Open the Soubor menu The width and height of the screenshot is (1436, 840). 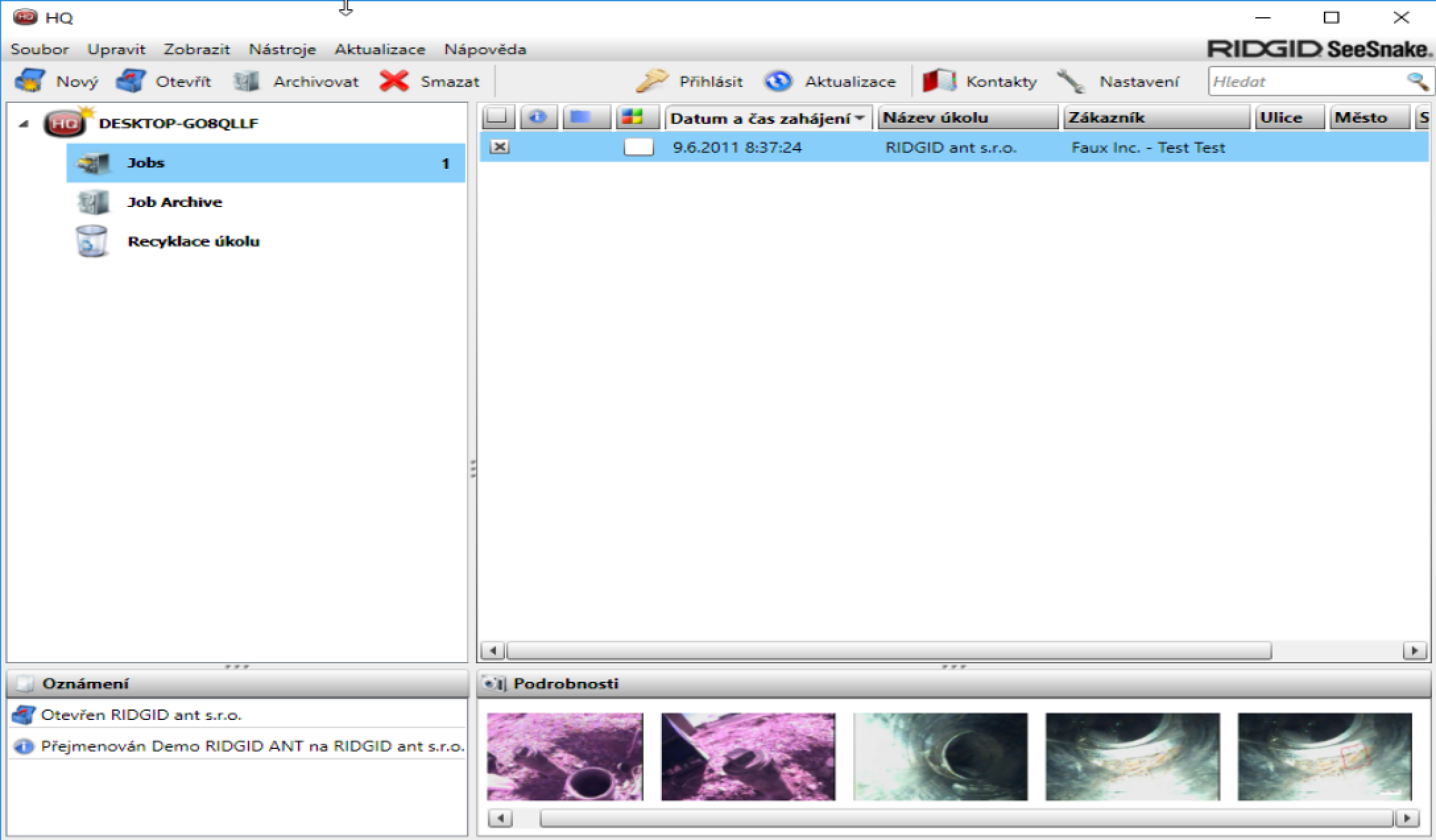tap(40, 49)
